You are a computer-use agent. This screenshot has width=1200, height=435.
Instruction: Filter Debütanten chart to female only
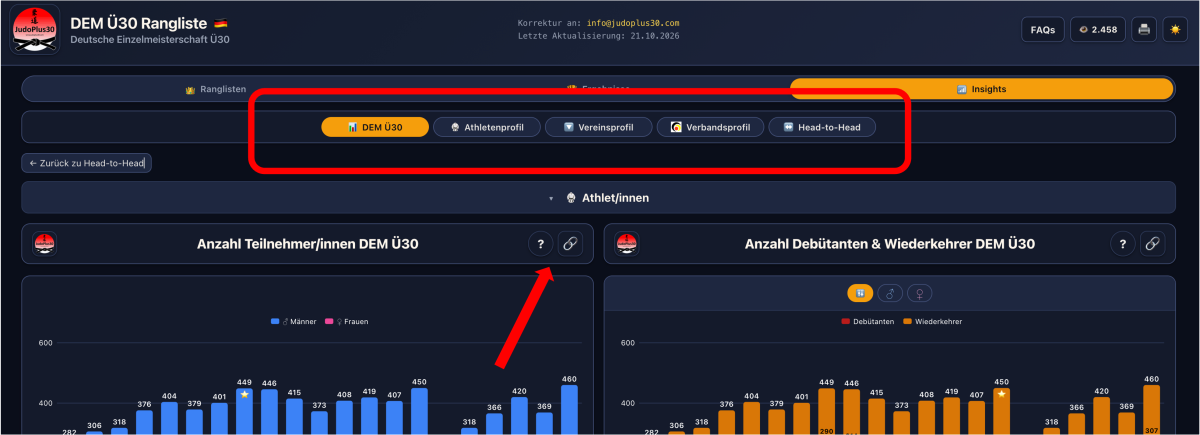[x=918, y=293]
